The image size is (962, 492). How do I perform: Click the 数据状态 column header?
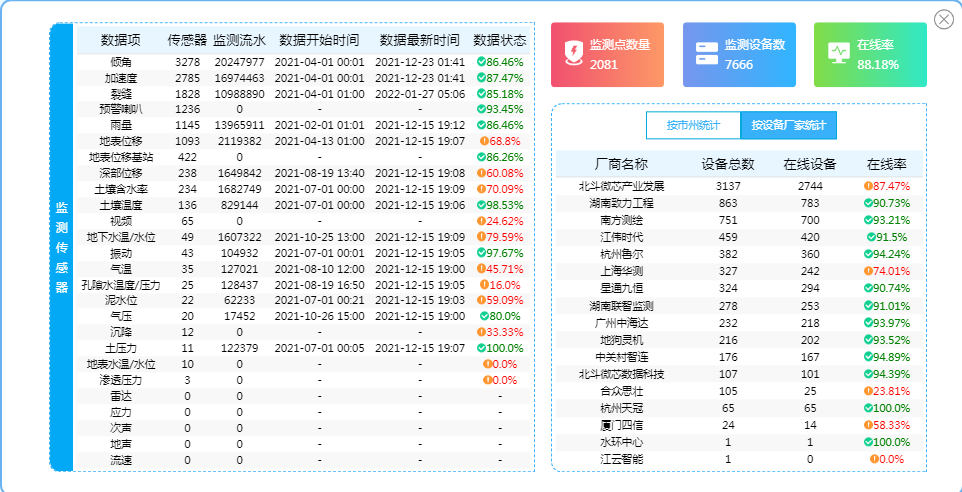[x=499, y=41]
